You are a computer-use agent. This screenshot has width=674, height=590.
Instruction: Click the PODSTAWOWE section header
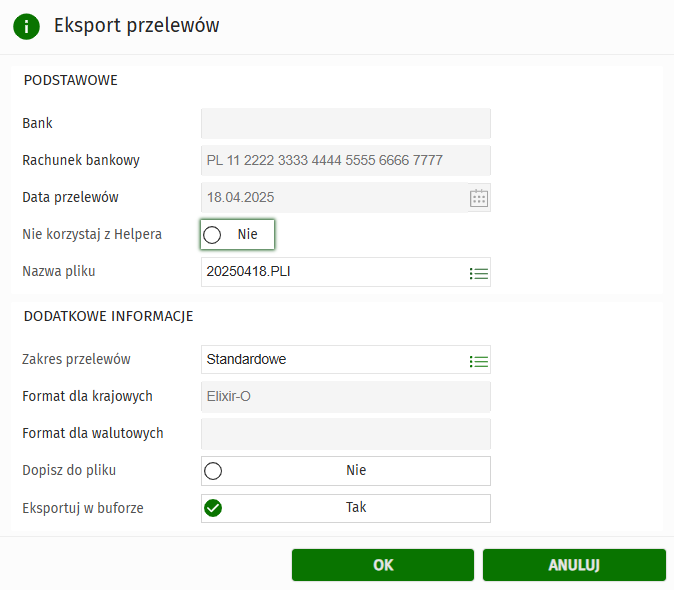coord(70,81)
